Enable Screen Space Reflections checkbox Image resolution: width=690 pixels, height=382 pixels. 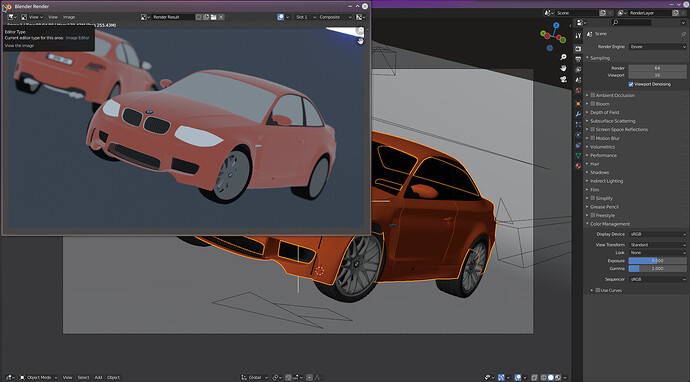(x=593, y=129)
